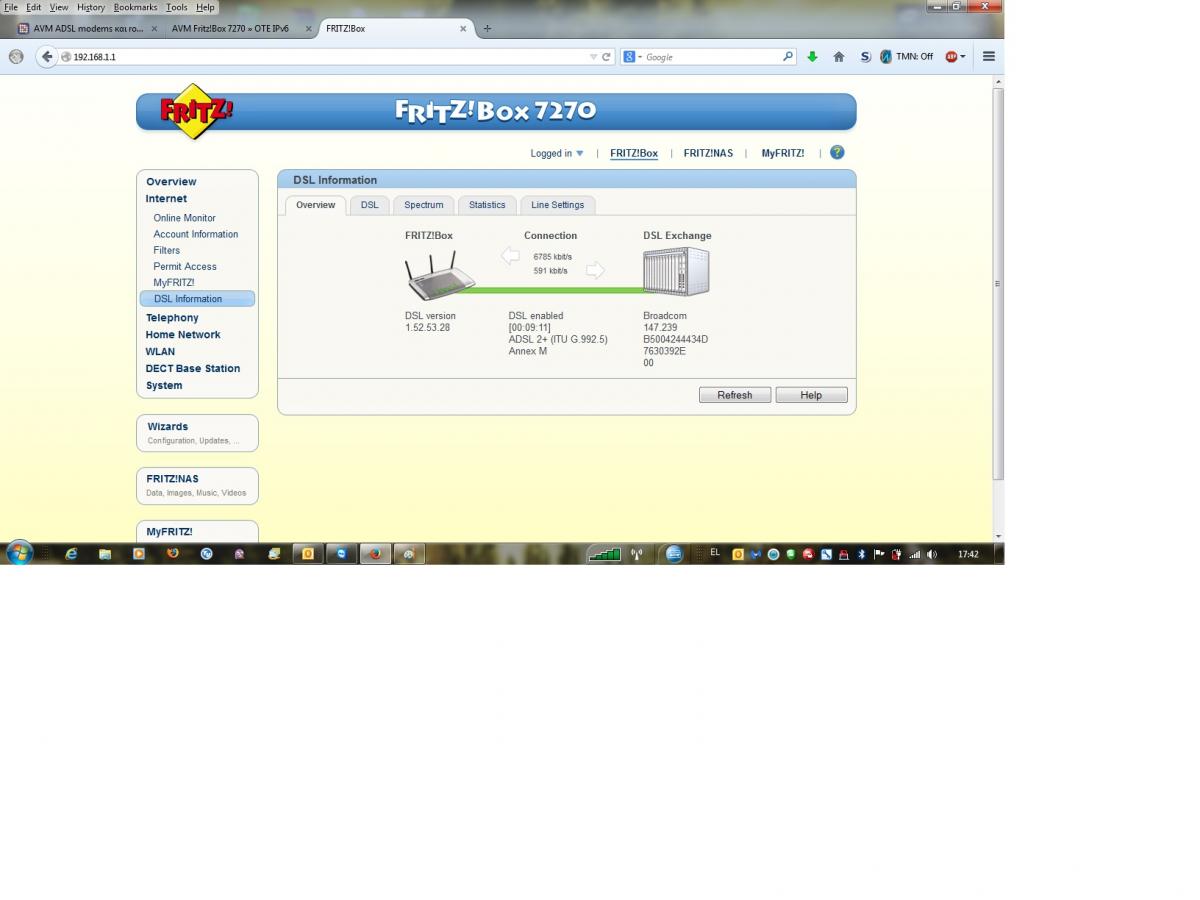Open Overview in the sidebar
1200x900 pixels.
point(171,182)
